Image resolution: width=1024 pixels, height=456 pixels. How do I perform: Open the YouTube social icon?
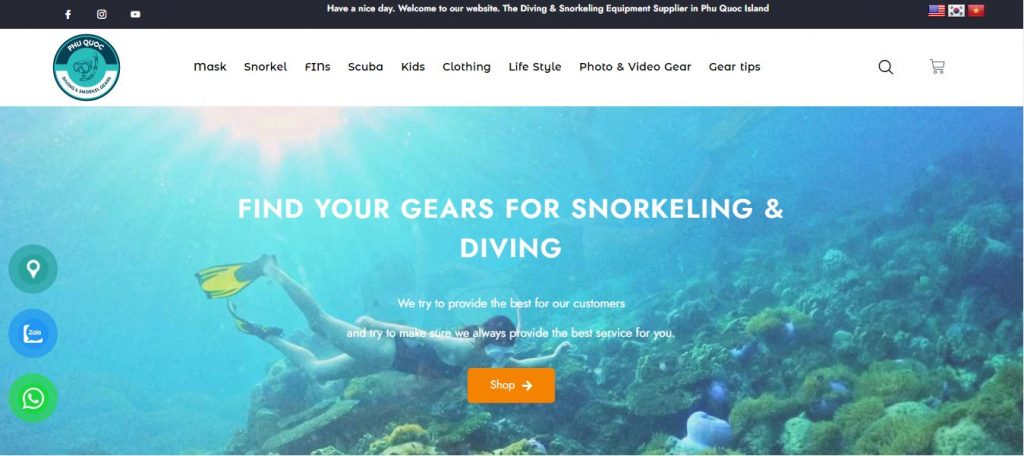[x=135, y=14]
